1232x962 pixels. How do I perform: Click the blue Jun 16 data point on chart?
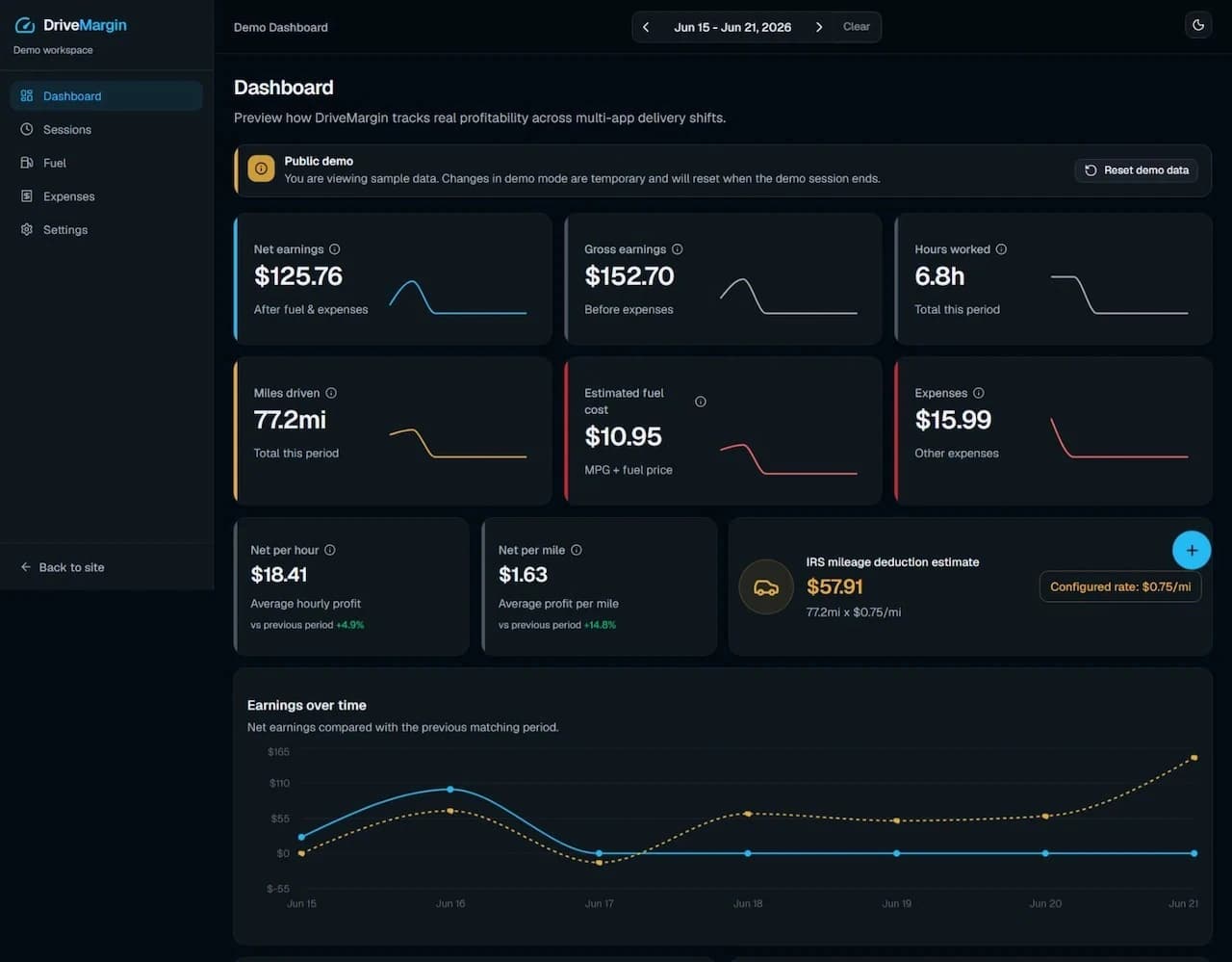click(x=450, y=790)
